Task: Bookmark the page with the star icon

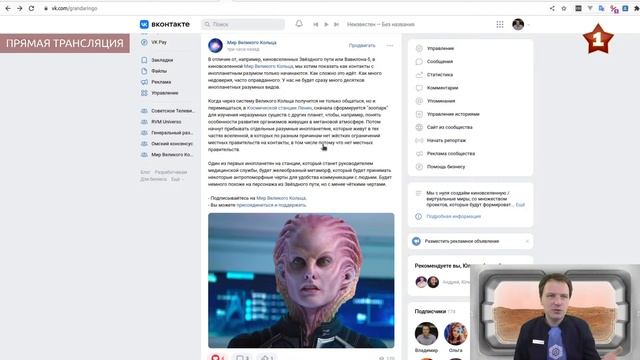Action: coord(564,8)
